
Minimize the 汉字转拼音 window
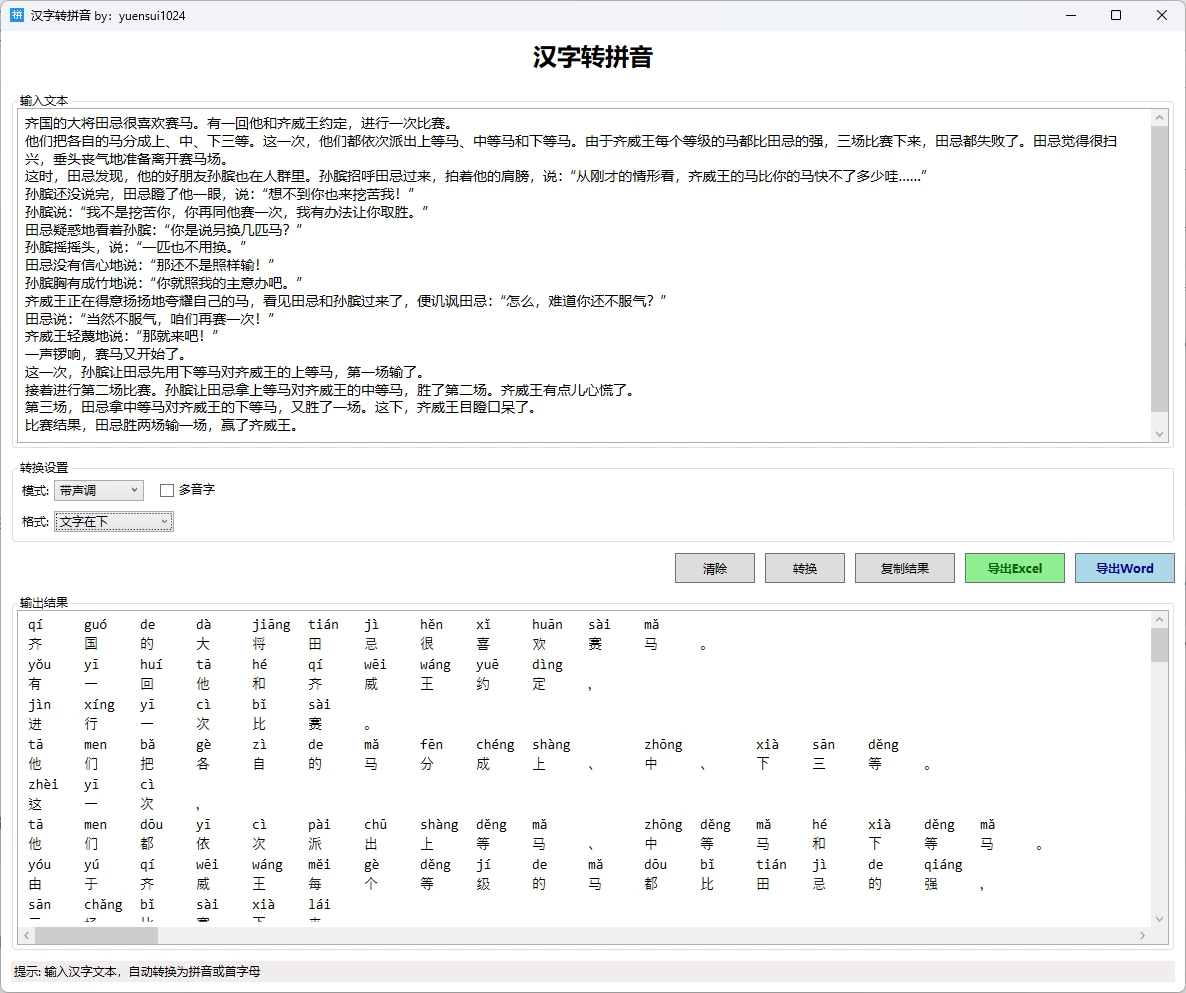pyautogui.click(x=1071, y=15)
